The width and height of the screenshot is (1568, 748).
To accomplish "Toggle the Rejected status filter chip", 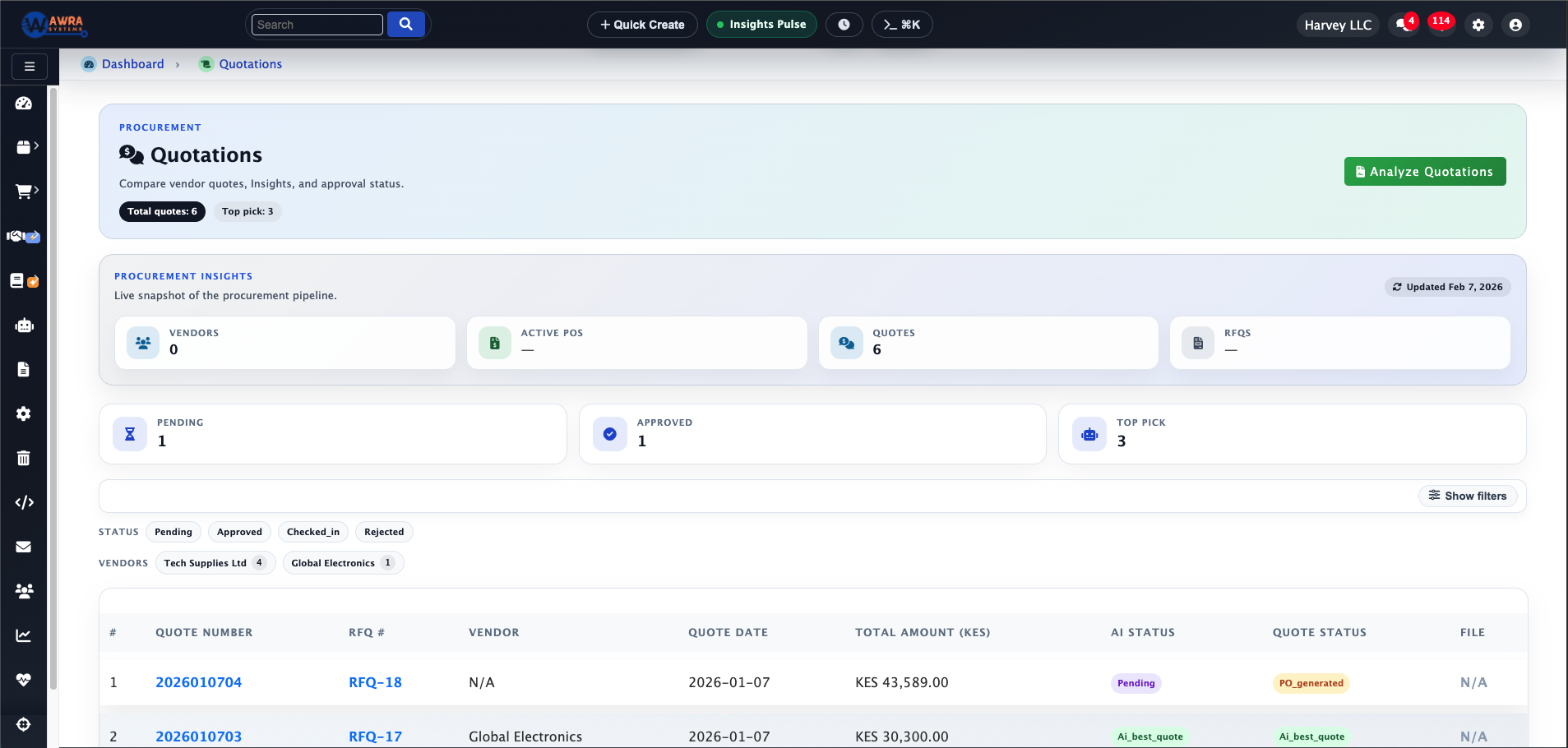I will point(384,532).
